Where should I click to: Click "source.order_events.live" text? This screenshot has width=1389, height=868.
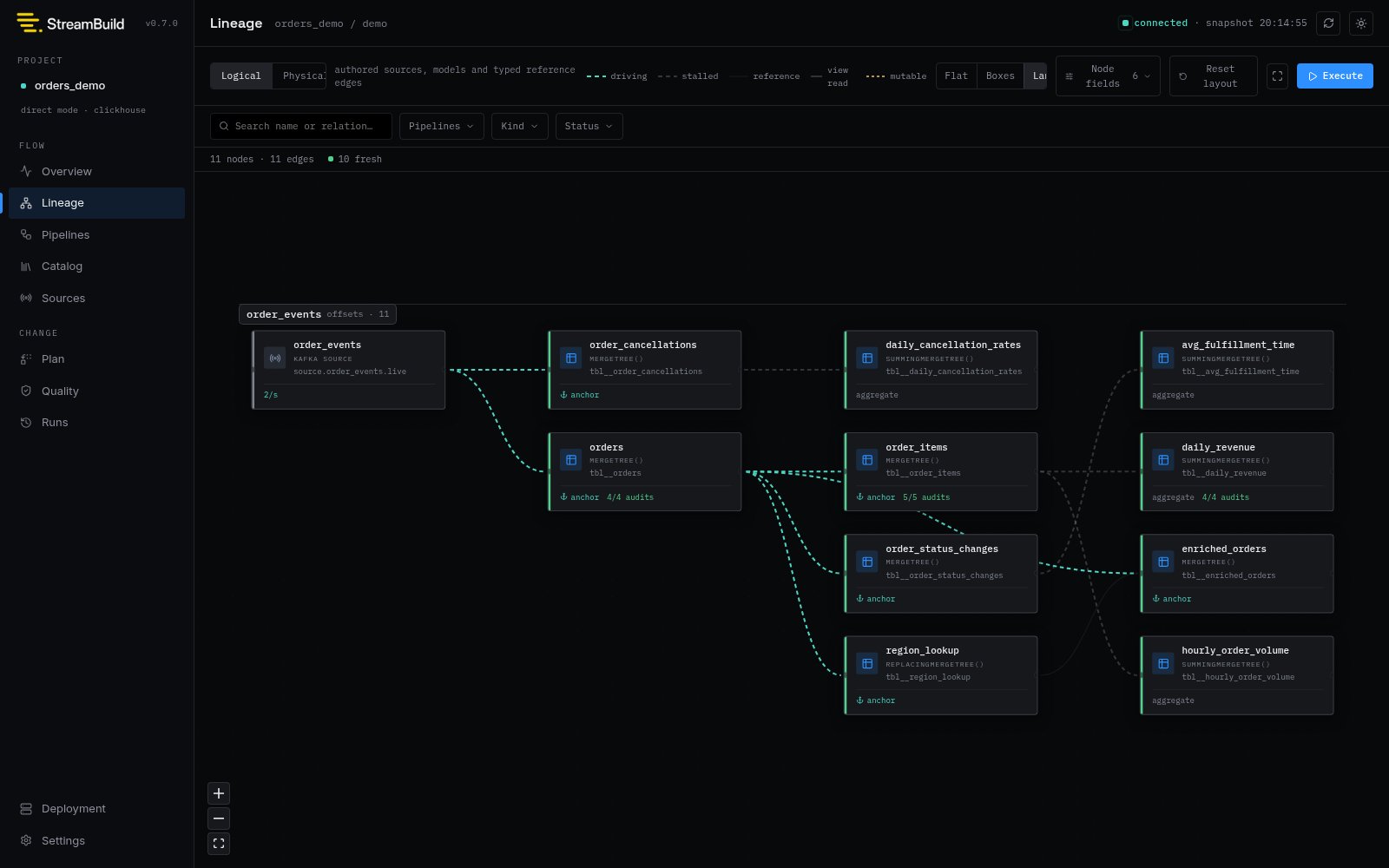coord(350,372)
